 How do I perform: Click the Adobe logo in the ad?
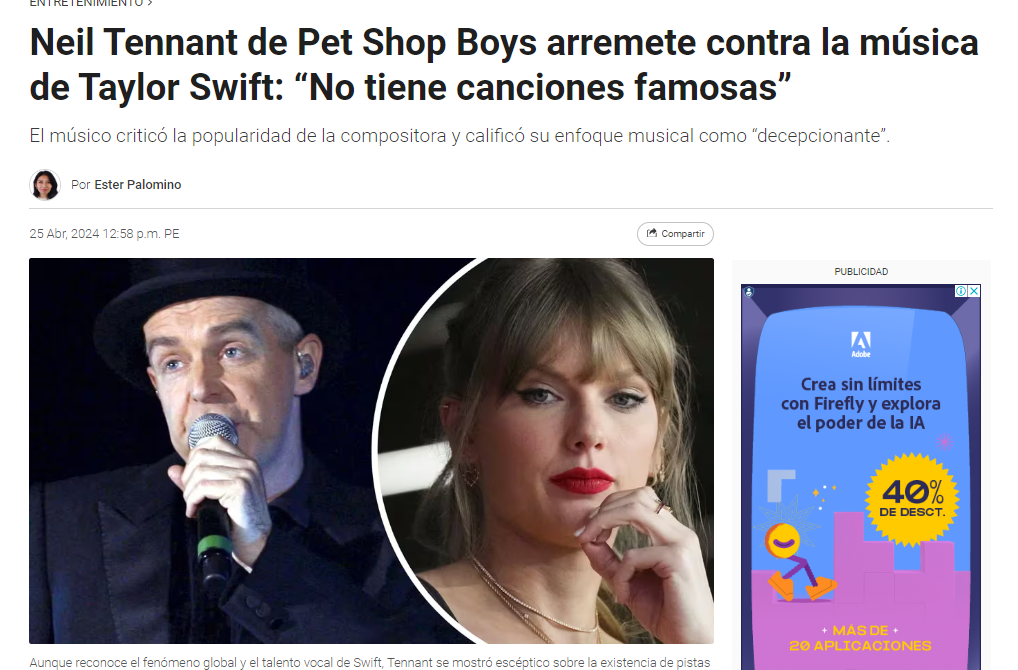click(861, 344)
